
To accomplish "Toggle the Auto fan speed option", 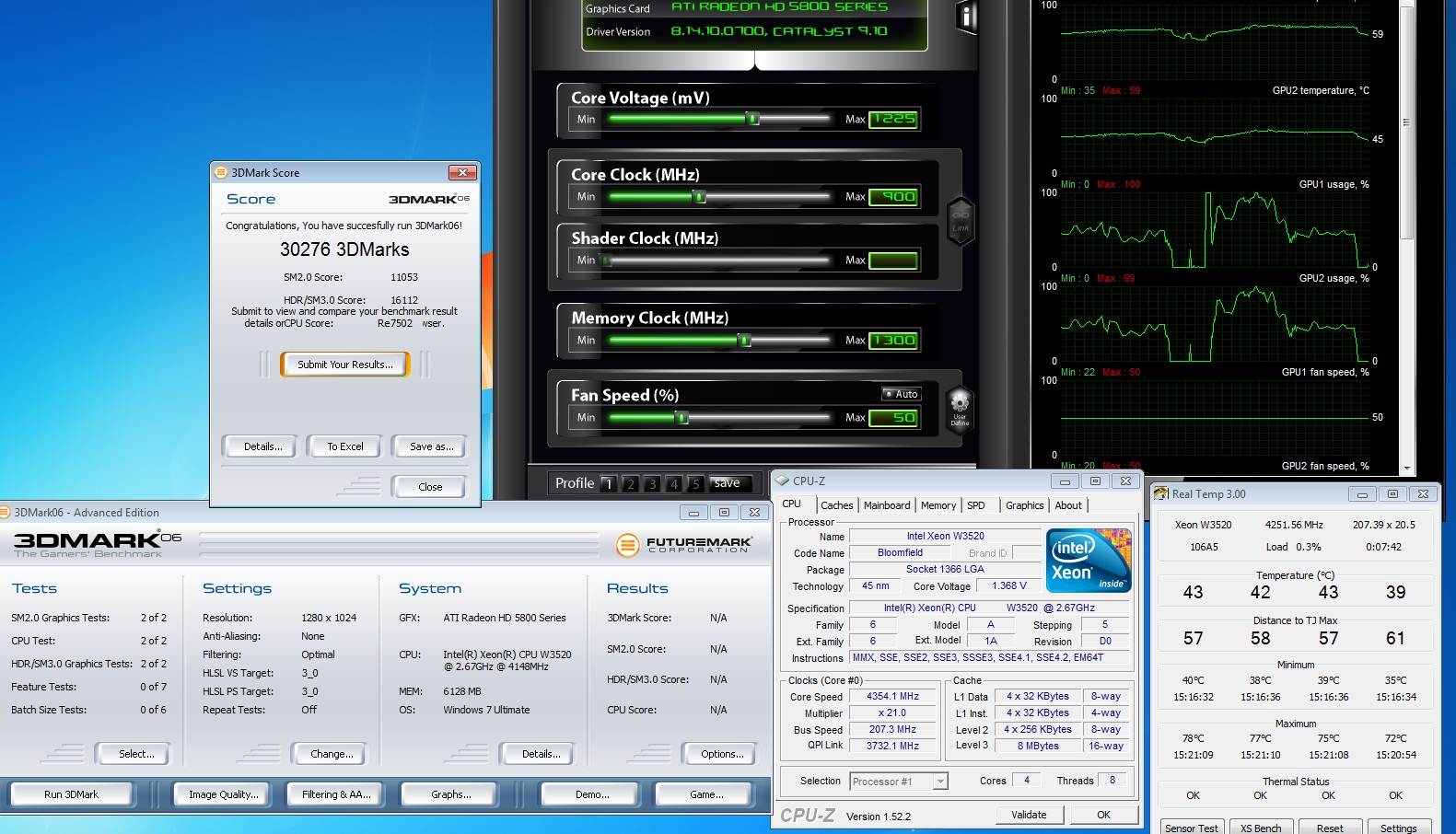I will [x=901, y=394].
